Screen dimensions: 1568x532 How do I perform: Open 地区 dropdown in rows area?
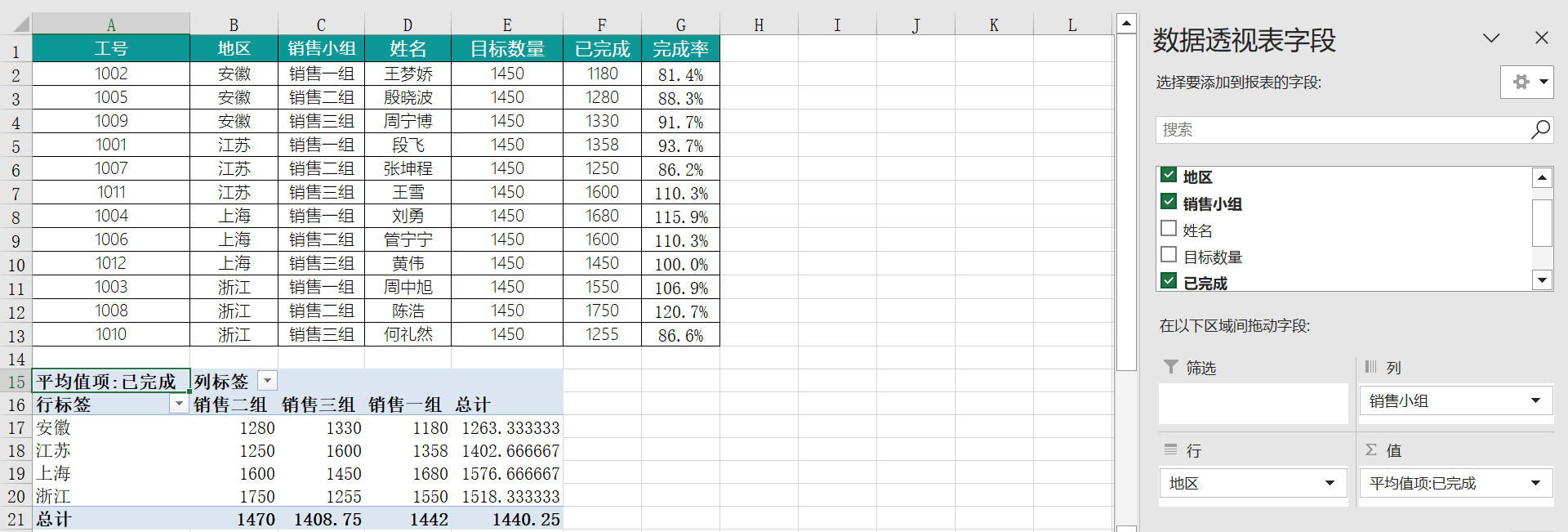tap(1330, 483)
